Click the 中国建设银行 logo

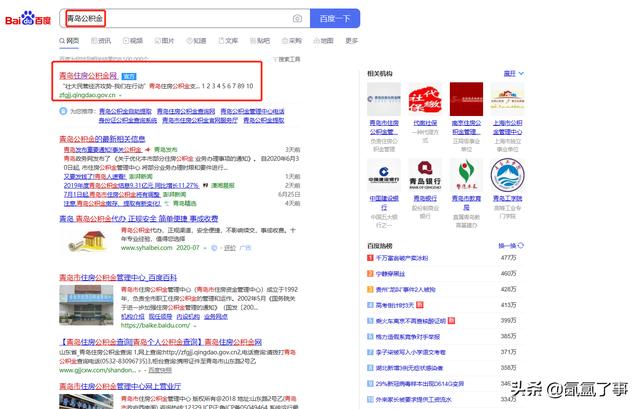[384, 175]
